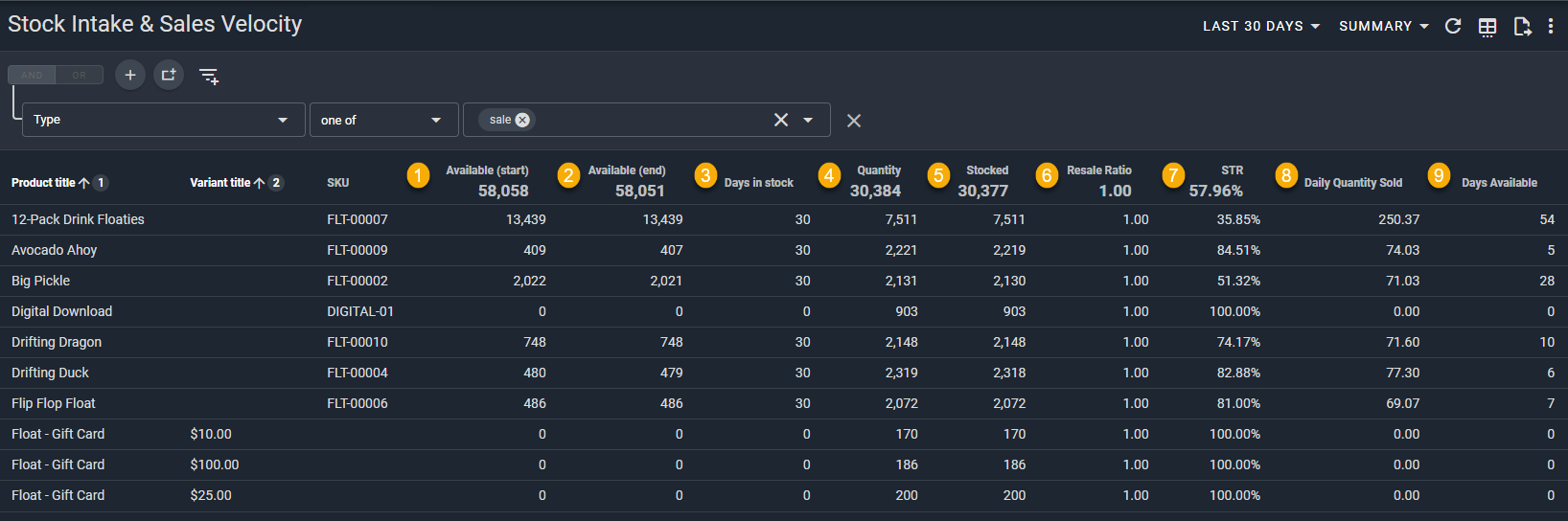1568x521 pixels.
Task: Click the add filter group icon
Action: coord(169,75)
